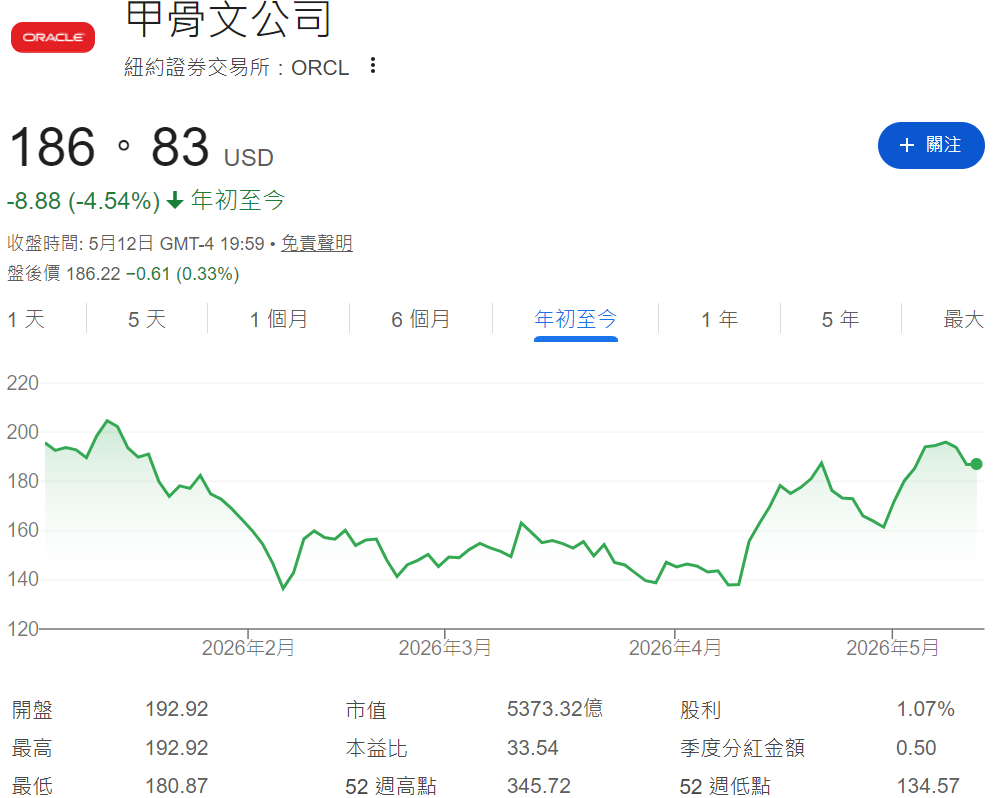Click the 52-week high value 345.72
This screenshot has height=798, width=1004.
[539, 786]
